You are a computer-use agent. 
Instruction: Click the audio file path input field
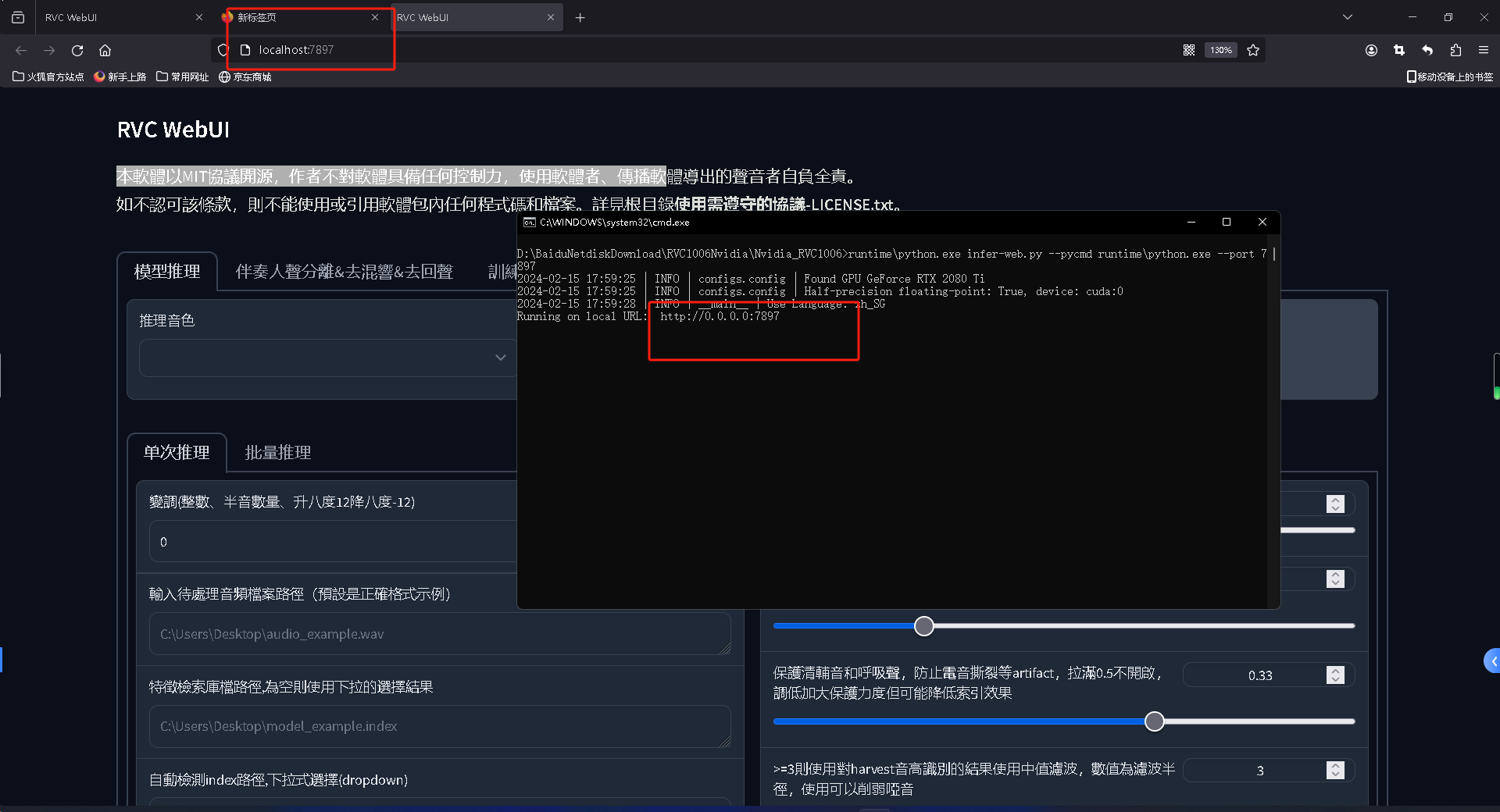(x=440, y=634)
